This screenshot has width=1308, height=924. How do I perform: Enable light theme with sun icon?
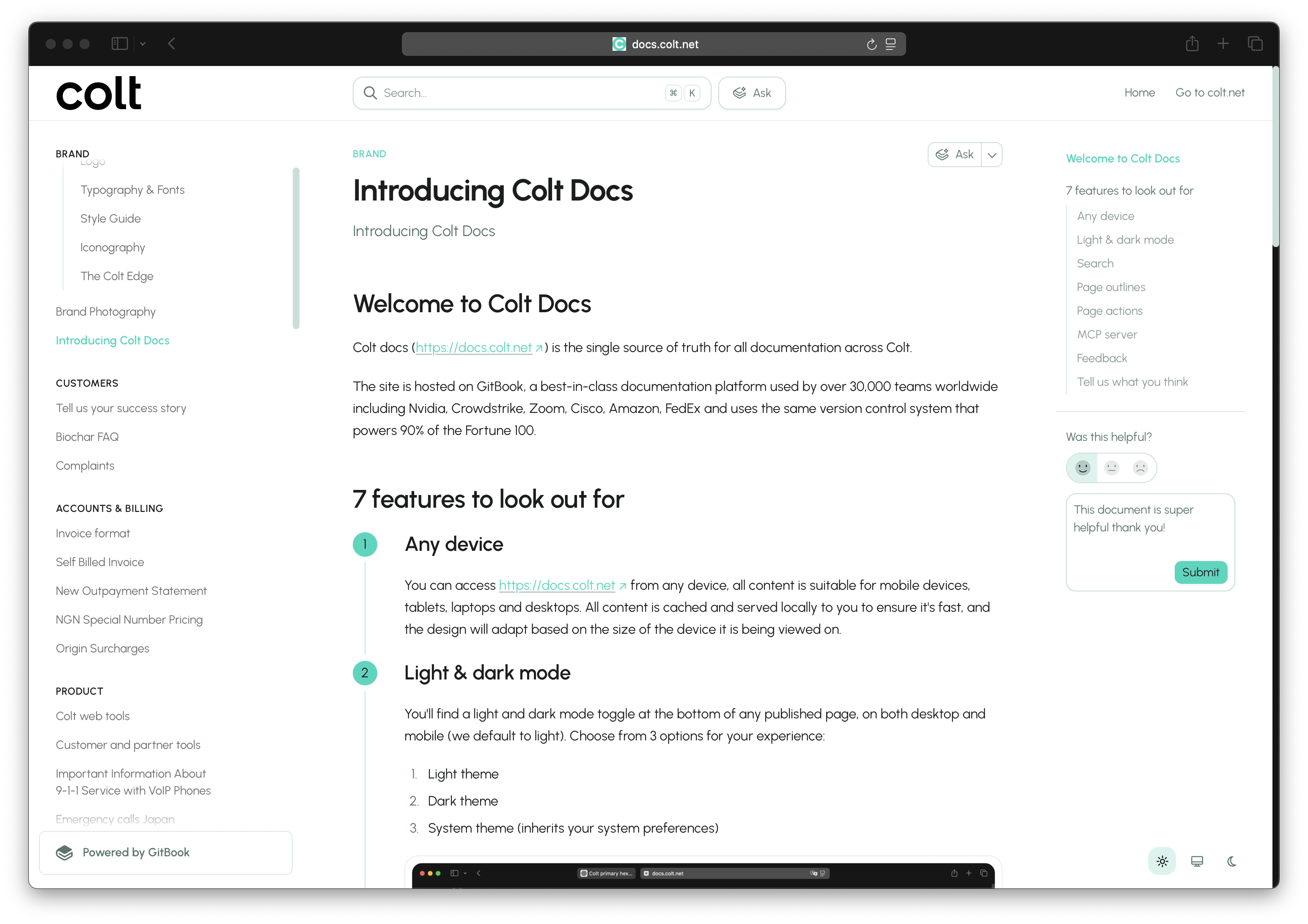pos(1162,861)
